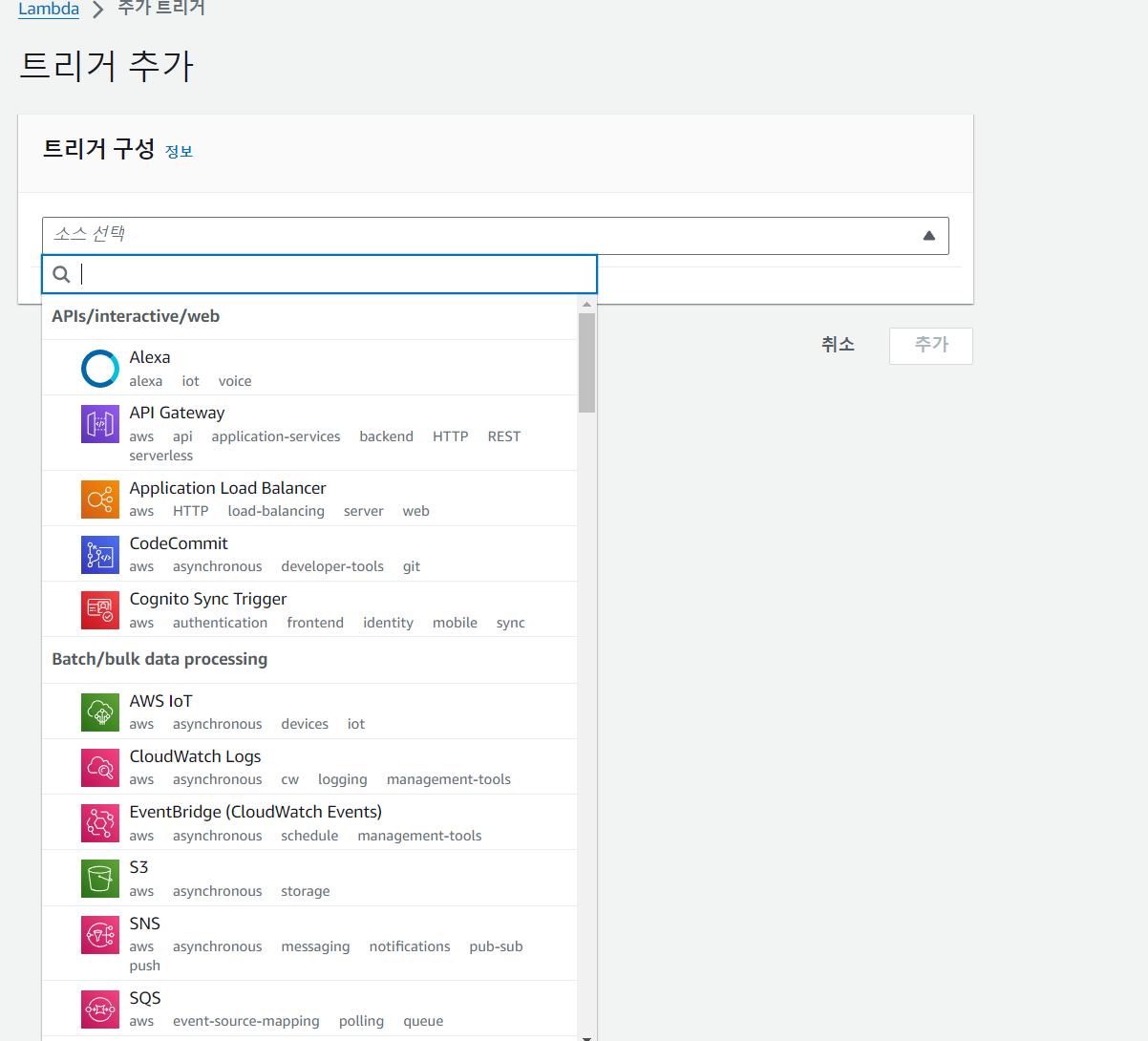The width and height of the screenshot is (1148, 1041).
Task: Choose the API Gateway icon
Action: pyautogui.click(x=100, y=424)
